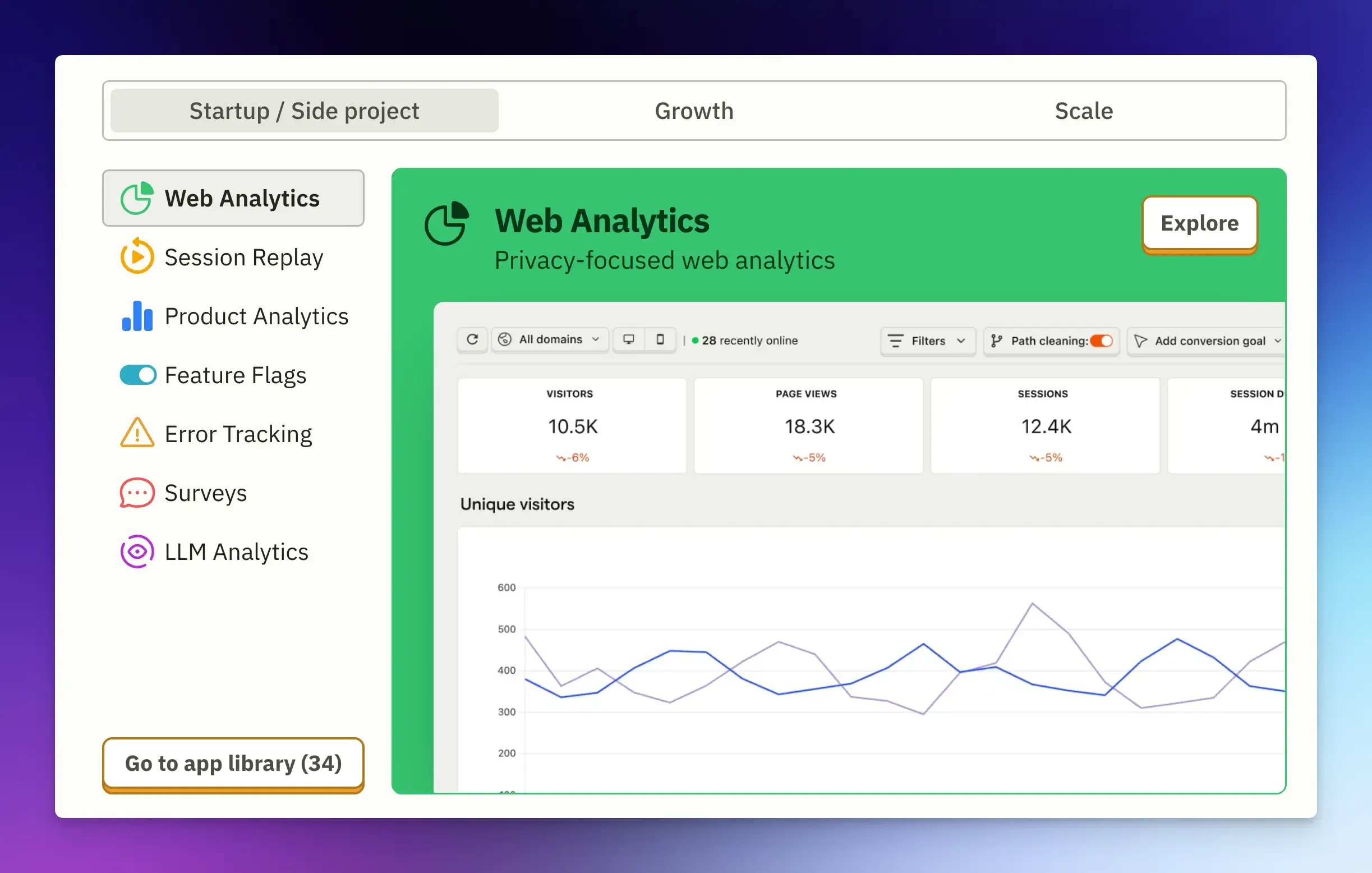This screenshot has width=1372, height=873.
Task: Switch to the Growth tab
Action: (x=693, y=111)
